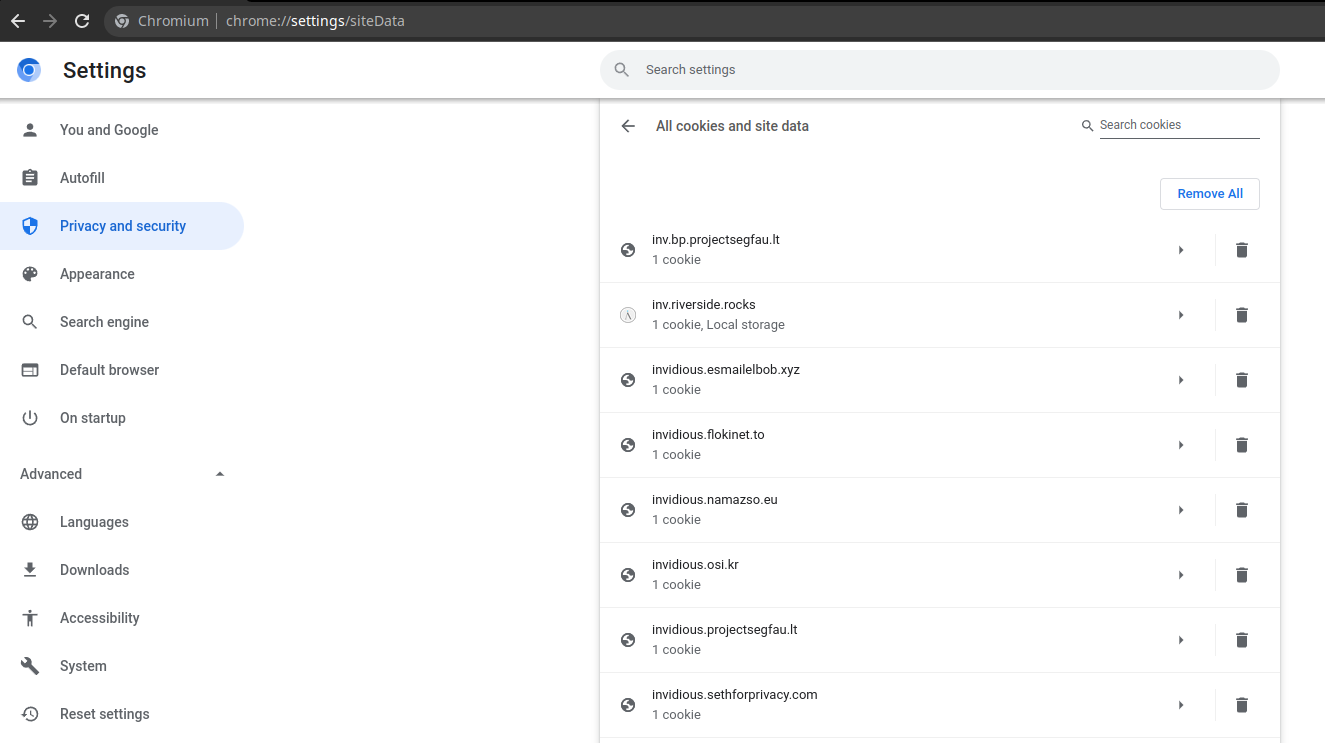Delete invidious.osi.kr cookie

[1242, 575]
